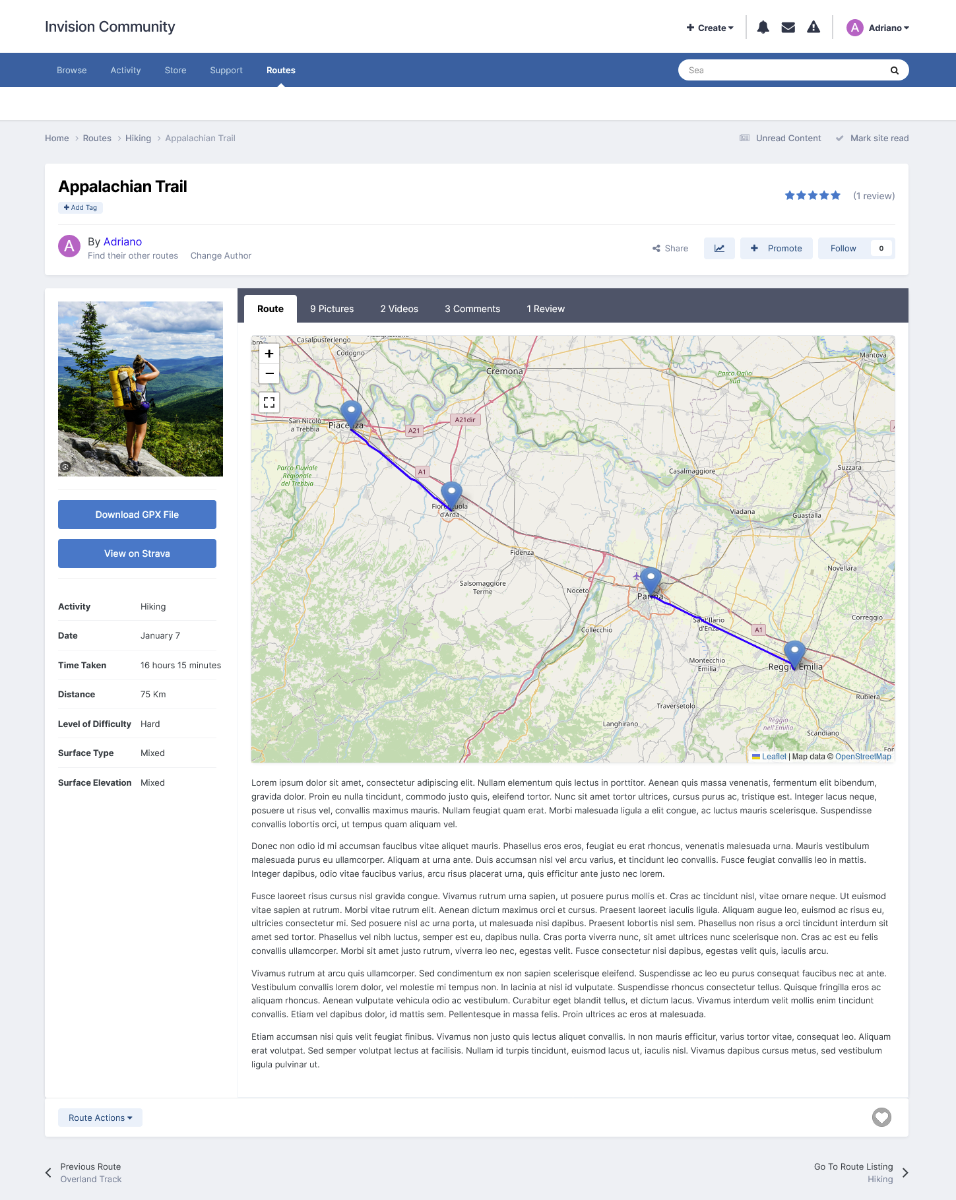Open the reports warning triangle icon
This screenshot has width=956, height=1200.
point(813,28)
